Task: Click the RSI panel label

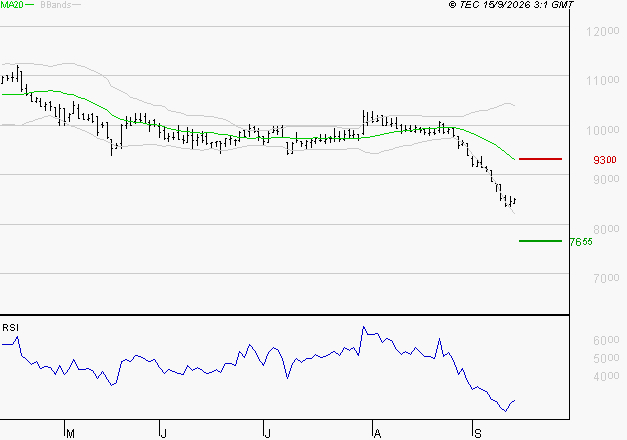Action: (10, 328)
